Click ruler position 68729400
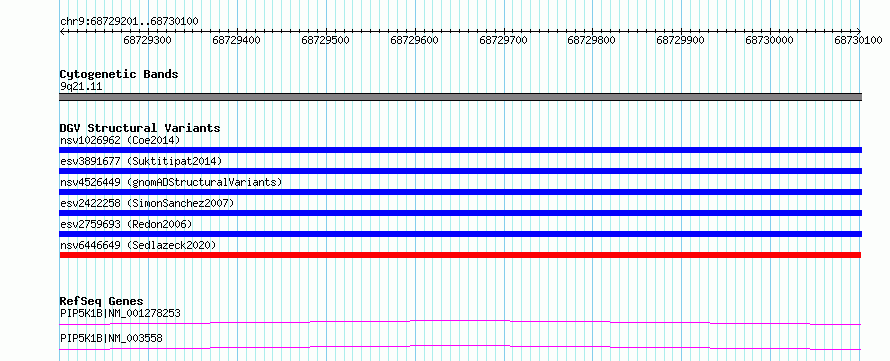This screenshot has width=890, height=361. pyautogui.click(x=236, y=40)
